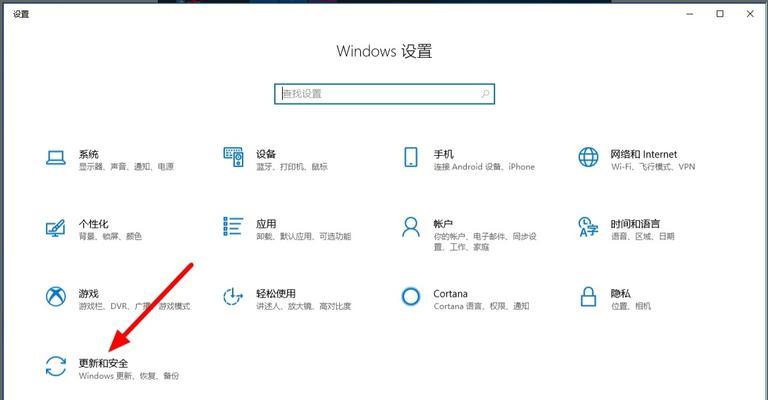Viewport: 768px width, 400px height.
Task: Select the 网络和 Internet title text
Action: [x=644, y=154]
